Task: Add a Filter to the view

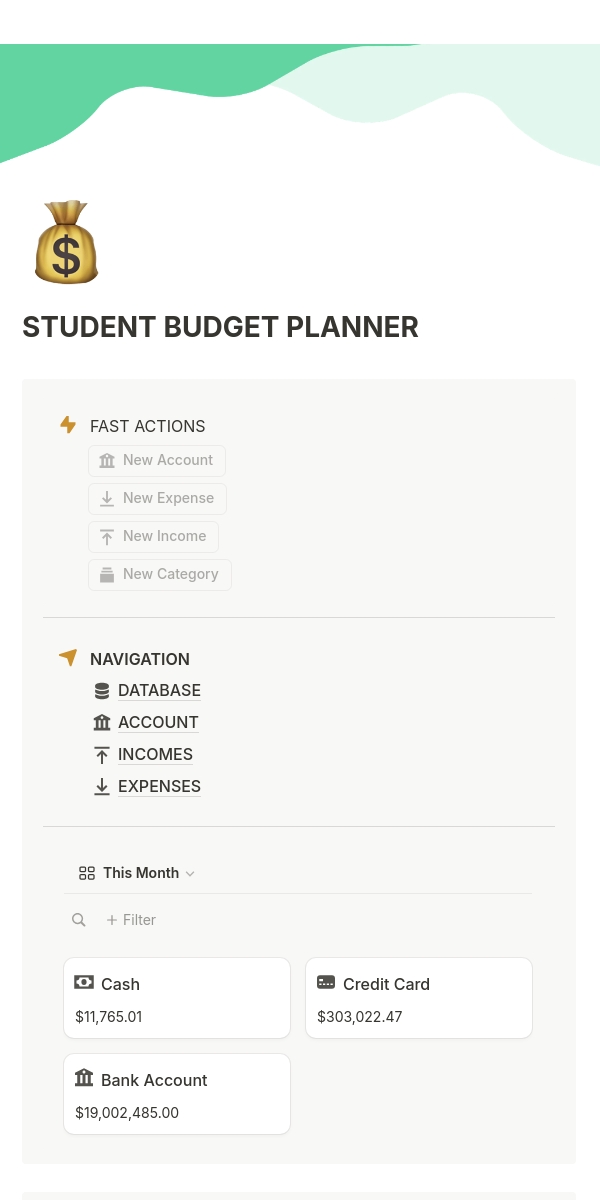Action: tap(131, 920)
